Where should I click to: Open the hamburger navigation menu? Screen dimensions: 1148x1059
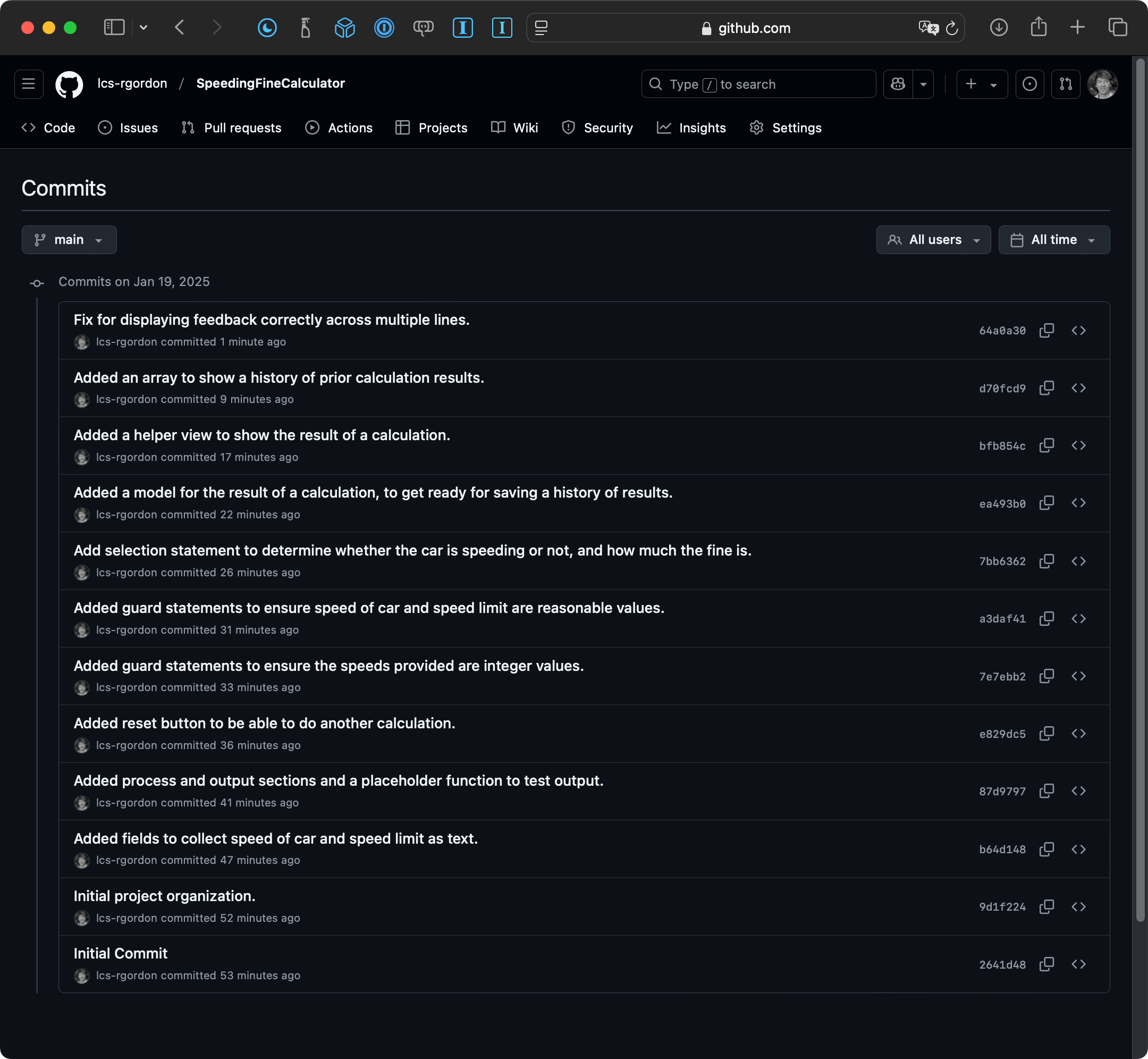29,84
